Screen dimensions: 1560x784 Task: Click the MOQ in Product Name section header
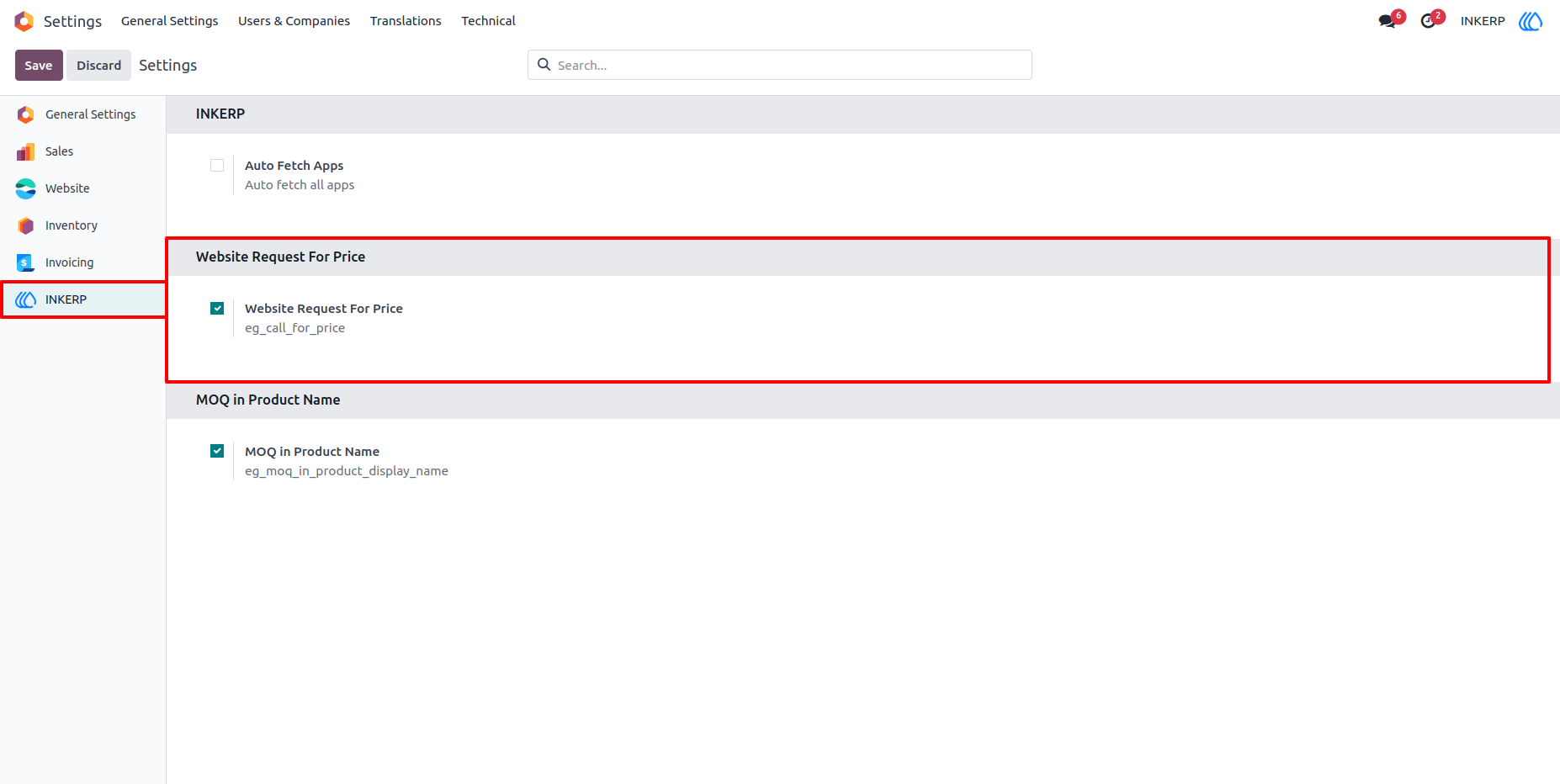tap(268, 400)
